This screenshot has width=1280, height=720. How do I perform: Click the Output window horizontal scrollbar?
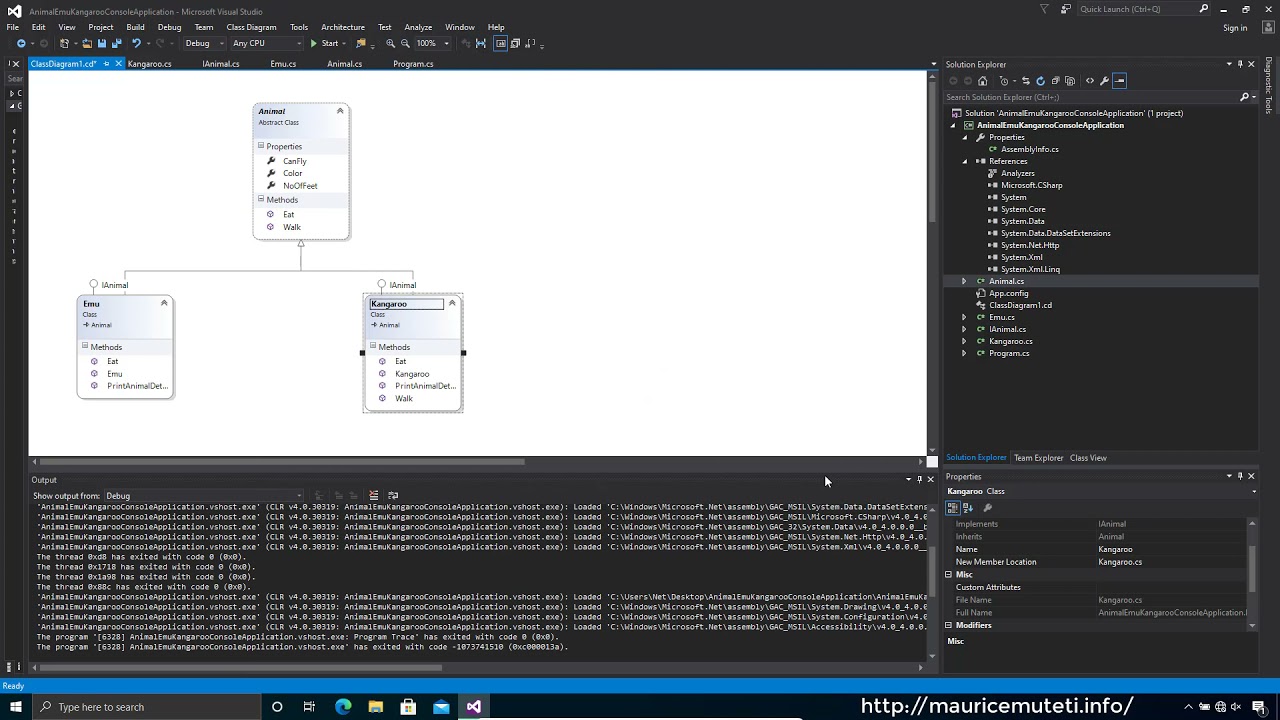click(476, 667)
